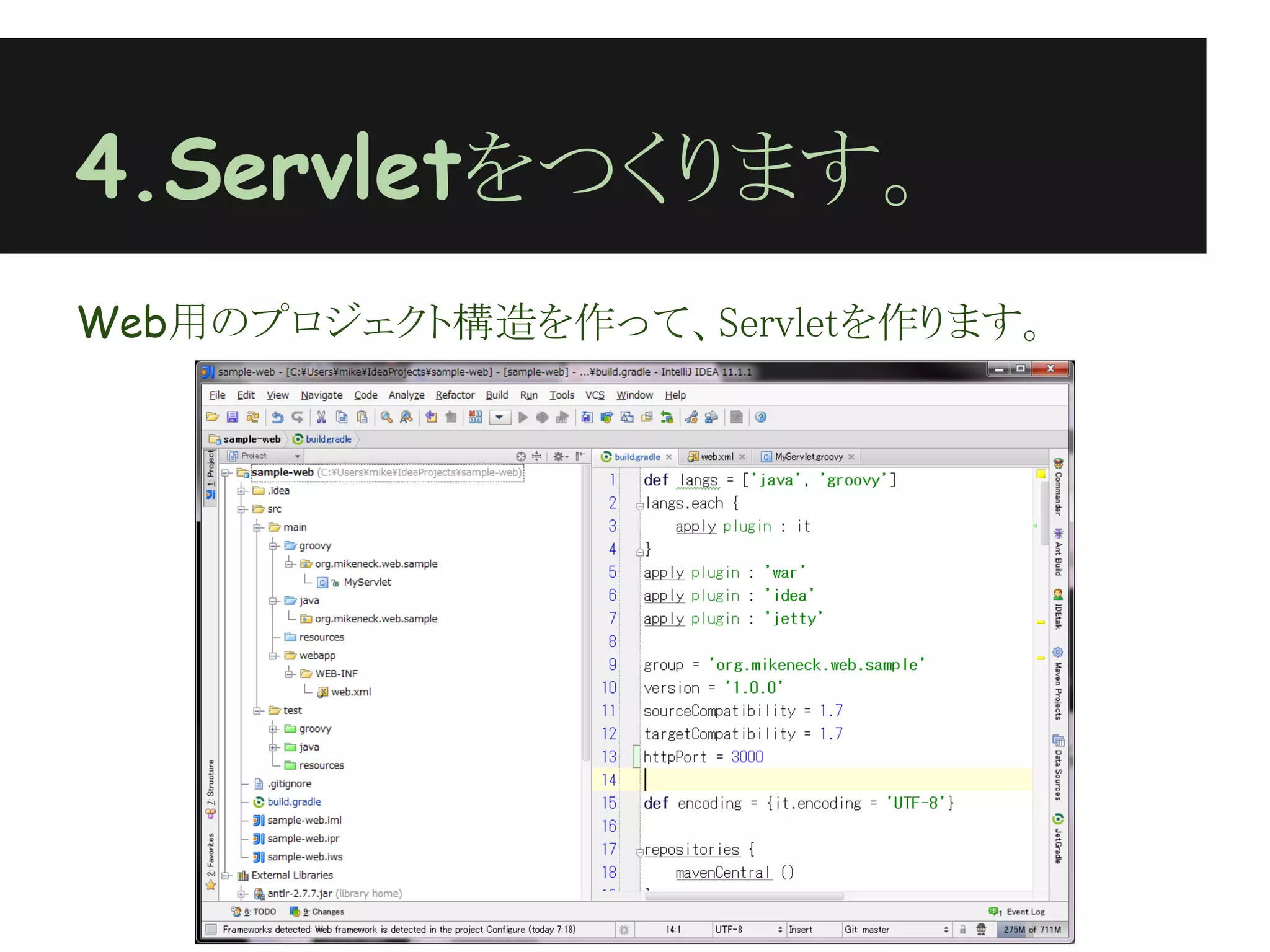Click the Project Structure toolbar icon
Screen dimensions: 1270x952
[x=711, y=417]
